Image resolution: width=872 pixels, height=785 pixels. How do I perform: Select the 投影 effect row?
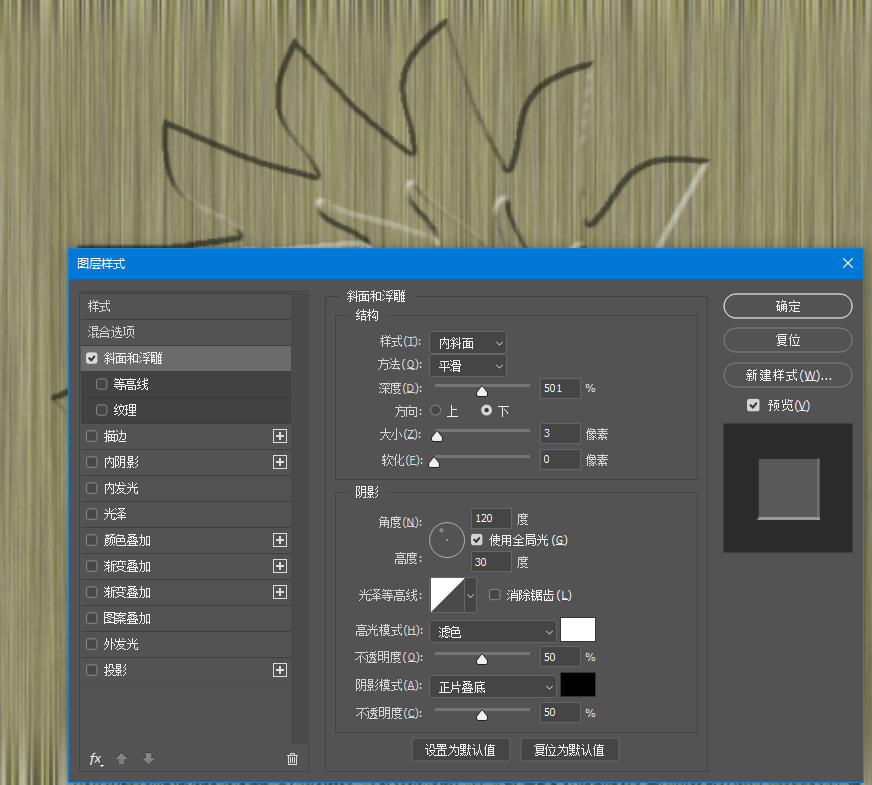point(186,670)
